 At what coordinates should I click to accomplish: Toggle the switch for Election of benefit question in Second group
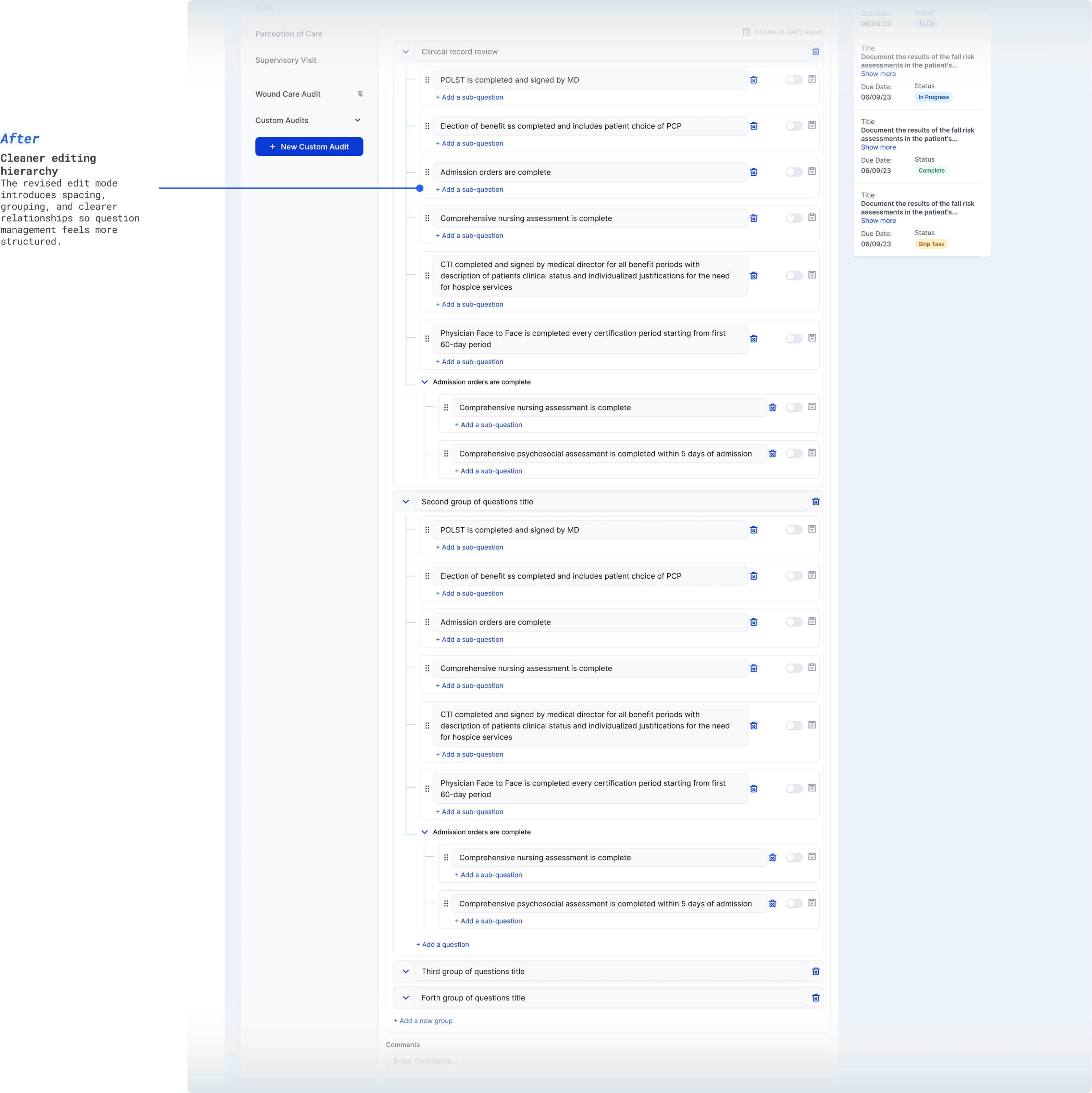(794, 576)
